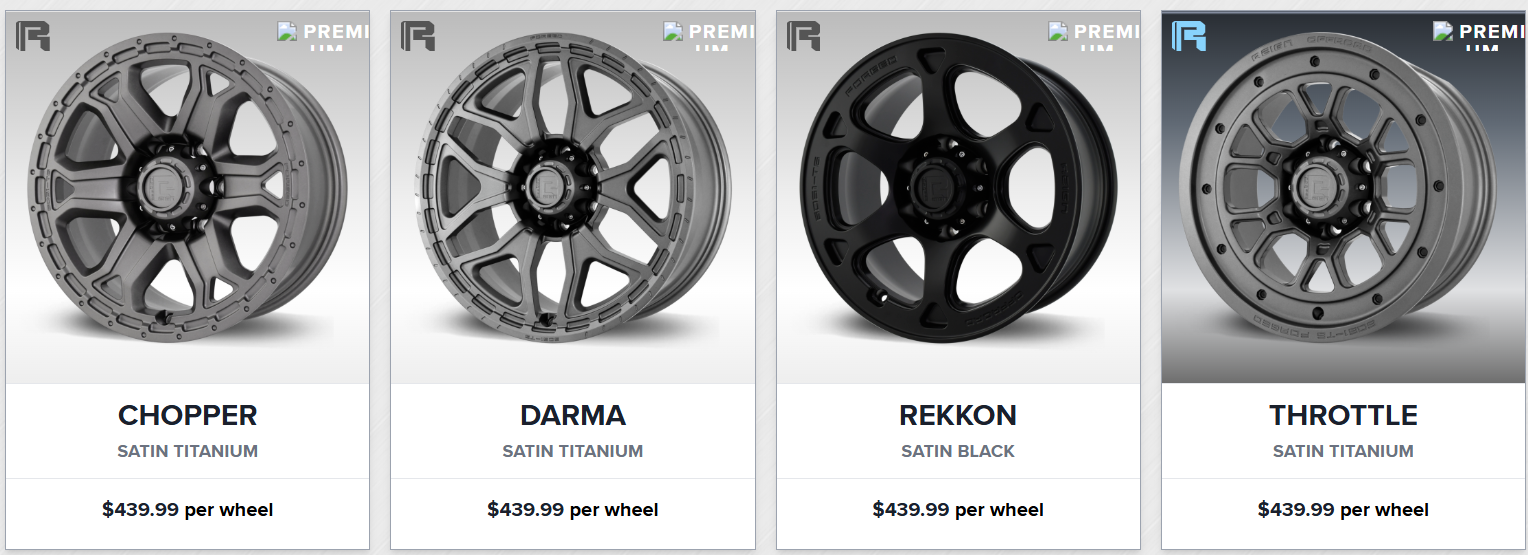The height and width of the screenshot is (555, 1528).
Task: Click the Premium badge on Rekkon card
Action: pos(1094,34)
